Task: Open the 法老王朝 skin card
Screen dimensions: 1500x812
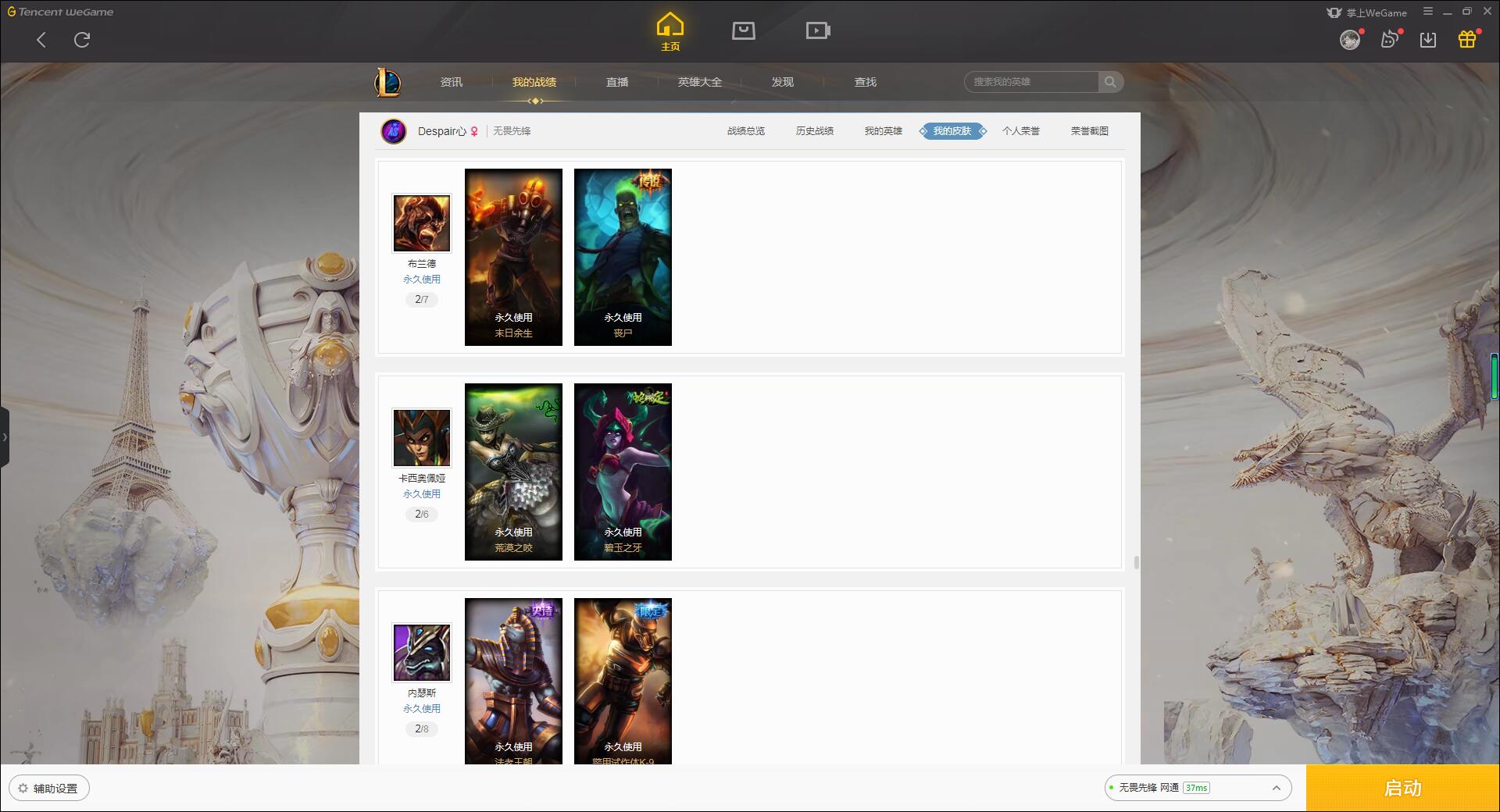Action: [513, 681]
